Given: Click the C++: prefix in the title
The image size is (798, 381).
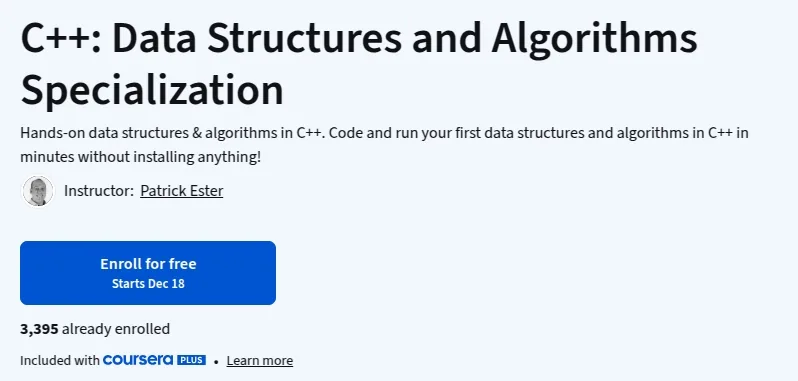Looking at the screenshot, I should [x=61, y=39].
